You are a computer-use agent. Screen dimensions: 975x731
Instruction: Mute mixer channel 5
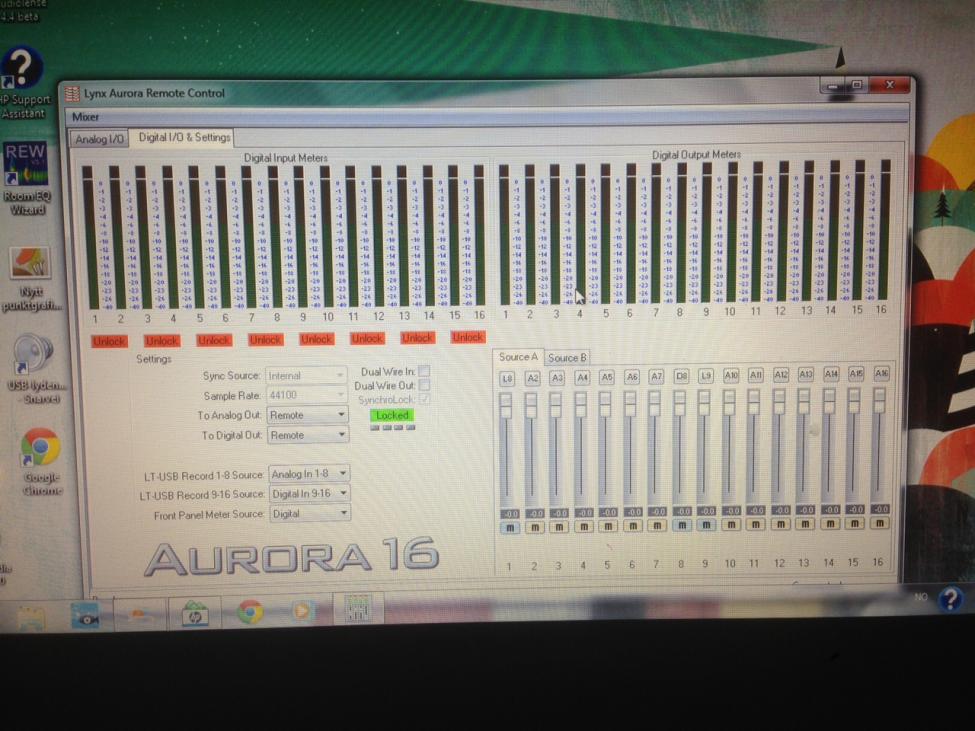[x=608, y=526]
